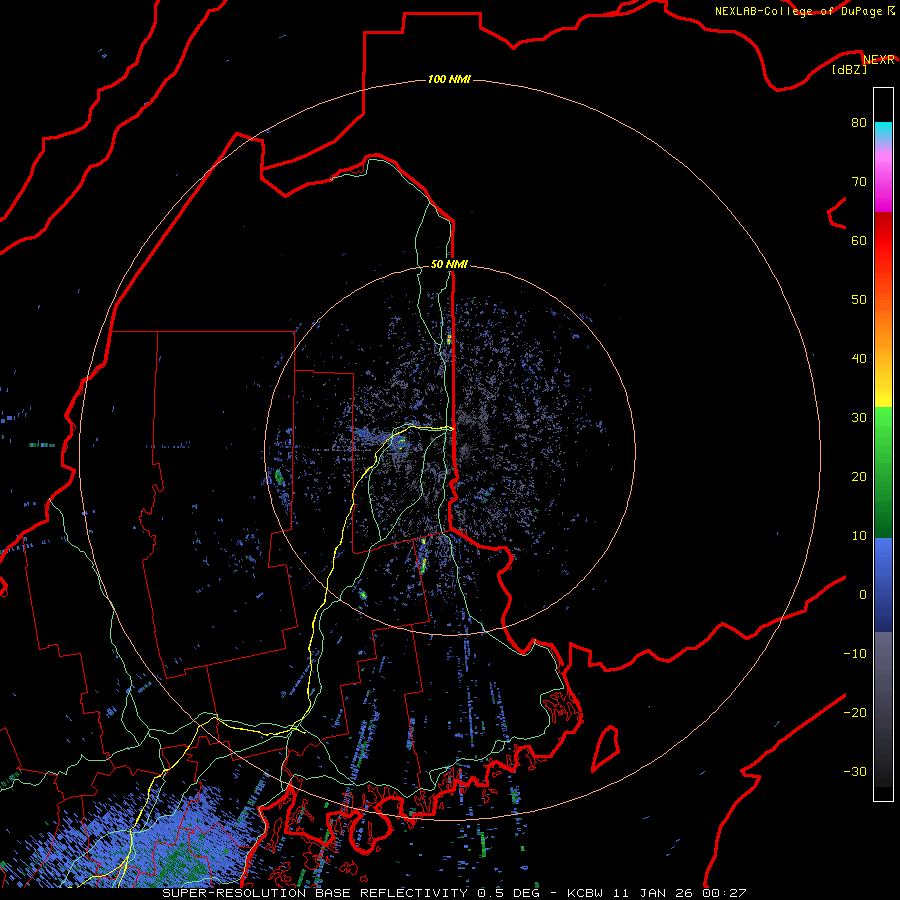Click the blue band of the color bar
The image size is (900, 900).
coord(883,585)
